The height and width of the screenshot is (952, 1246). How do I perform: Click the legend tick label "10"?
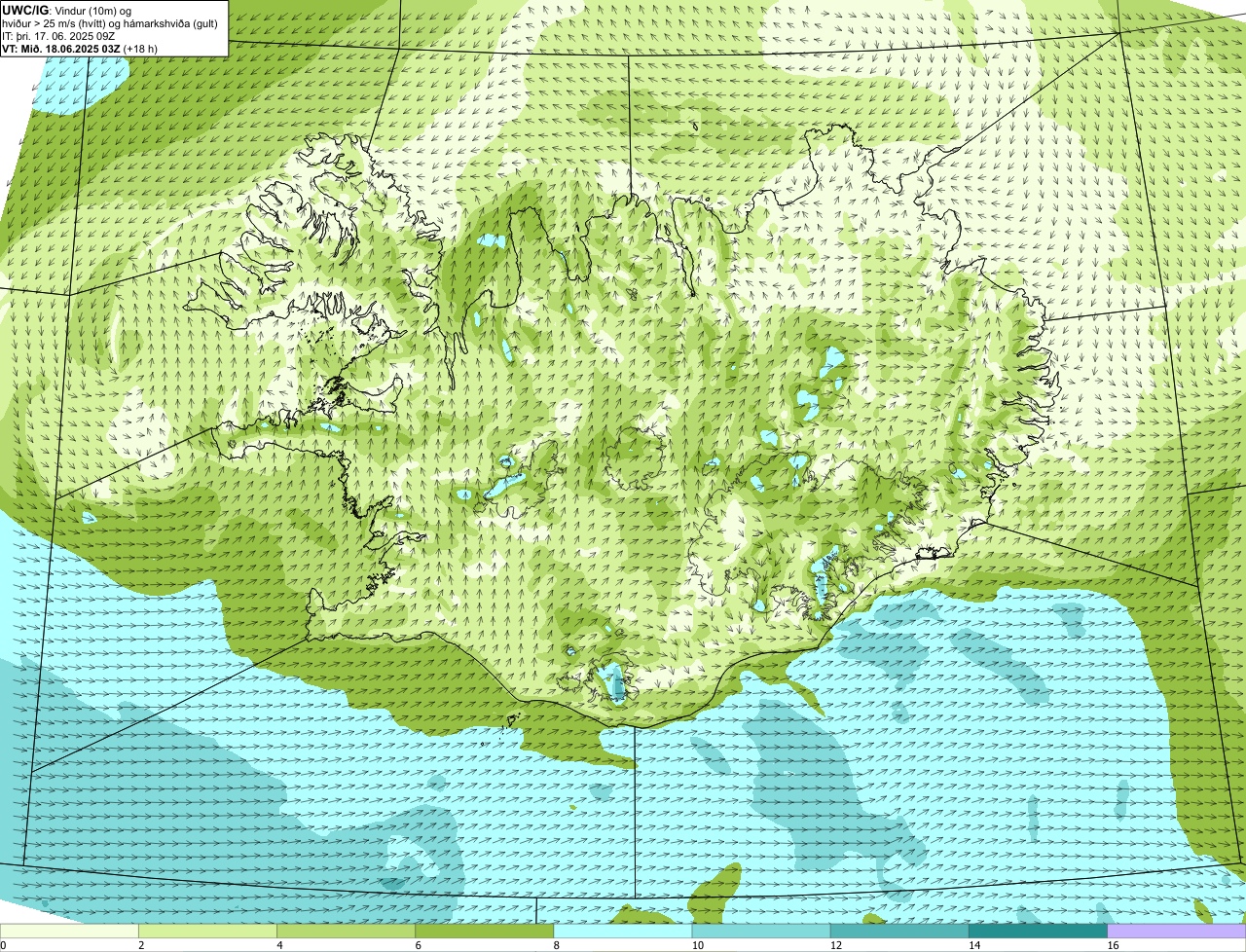tap(696, 945)
